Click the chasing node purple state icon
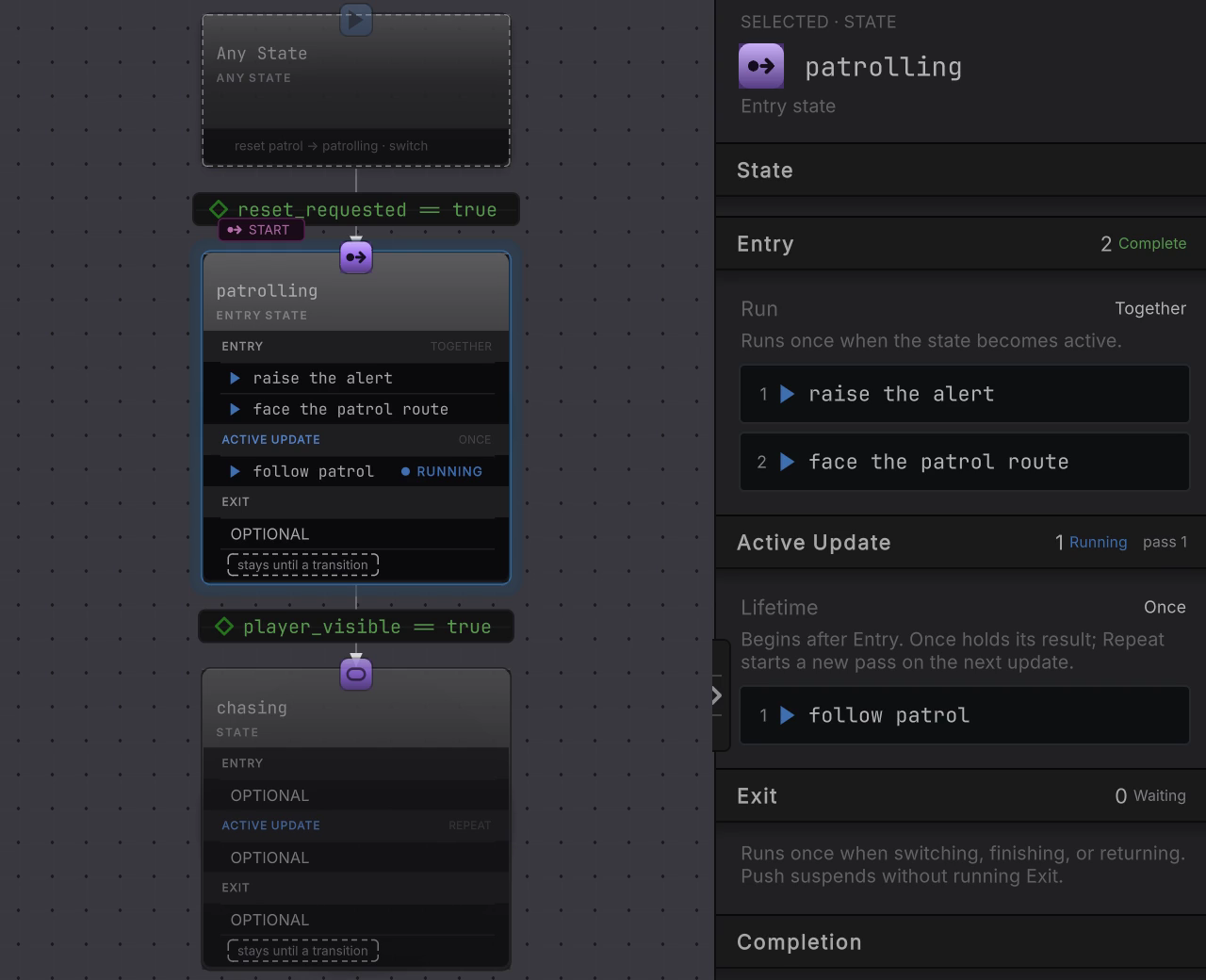This screenshot has width=1206, height=980. point(356,674)
